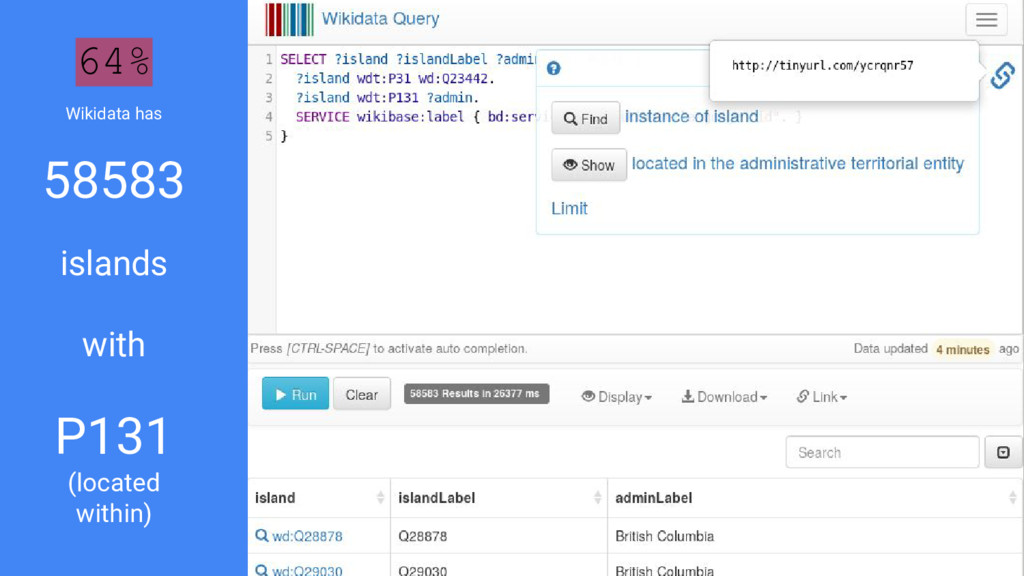This screenshot has width=1024, height=576.
Task: Click the SERVICE wikibase:label line
Action: pyautogui.click(x=415, y=117)
